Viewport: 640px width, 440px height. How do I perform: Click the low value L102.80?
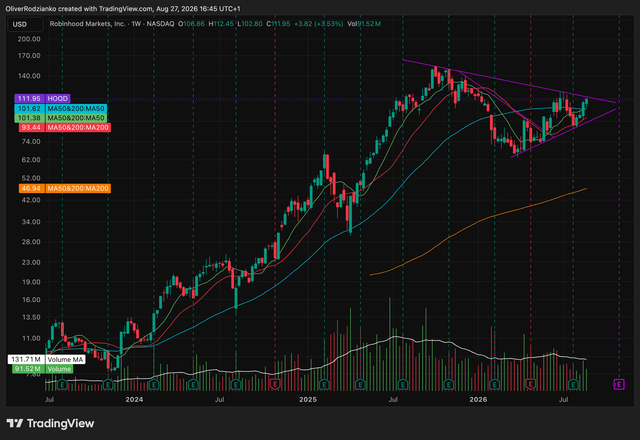250,24
